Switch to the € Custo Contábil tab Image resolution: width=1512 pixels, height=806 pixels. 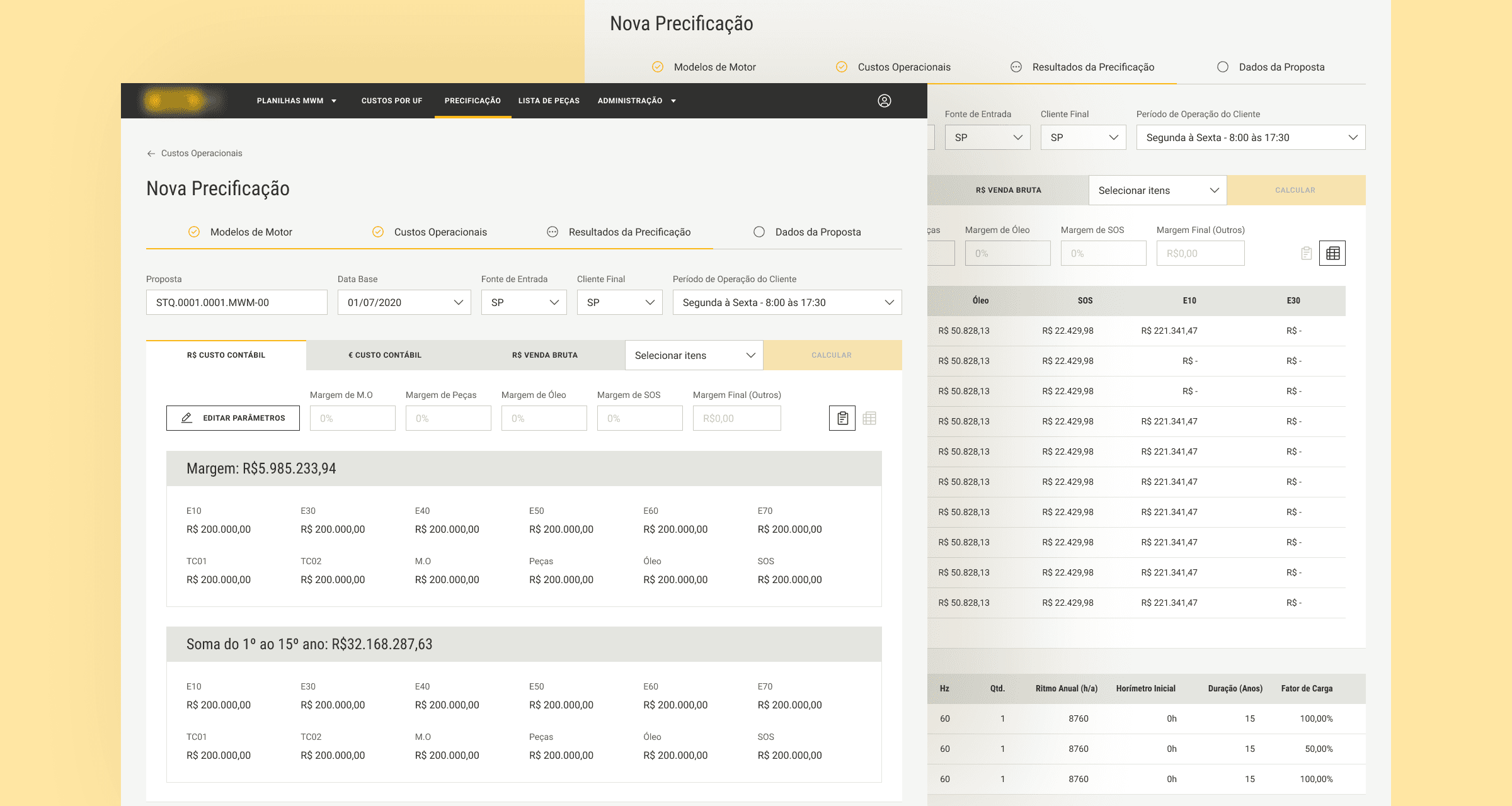tap(385, 355)
